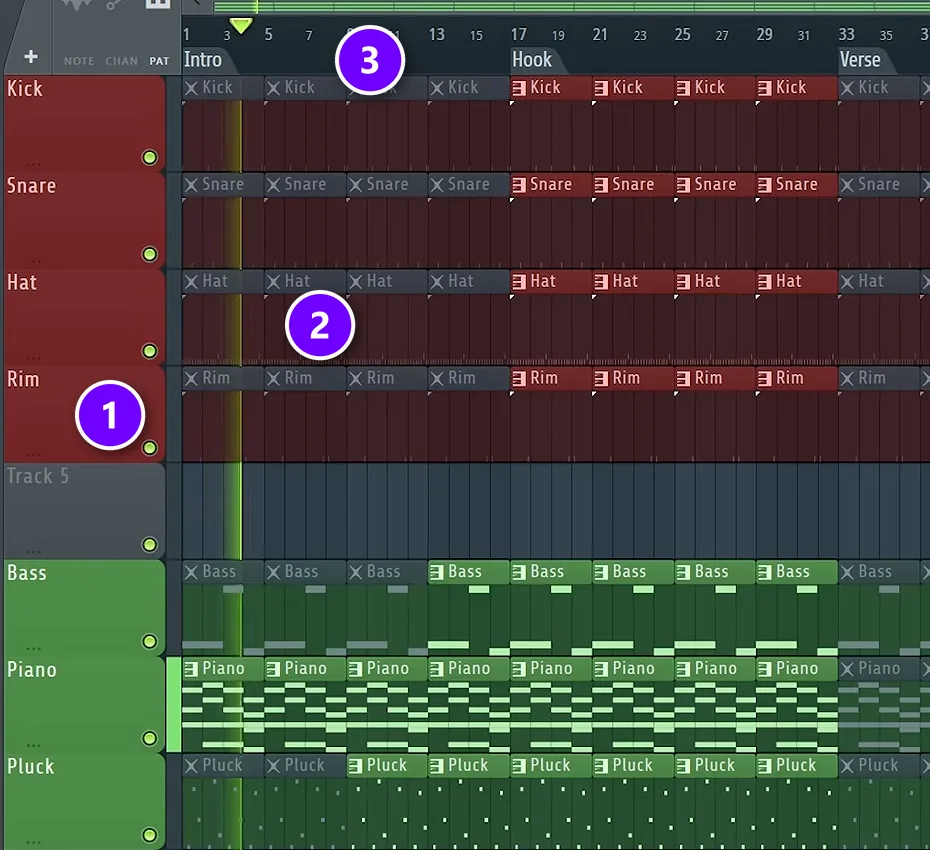Select the Kick clip title at bar 21
930x850 pixels.
click(628, 88)
